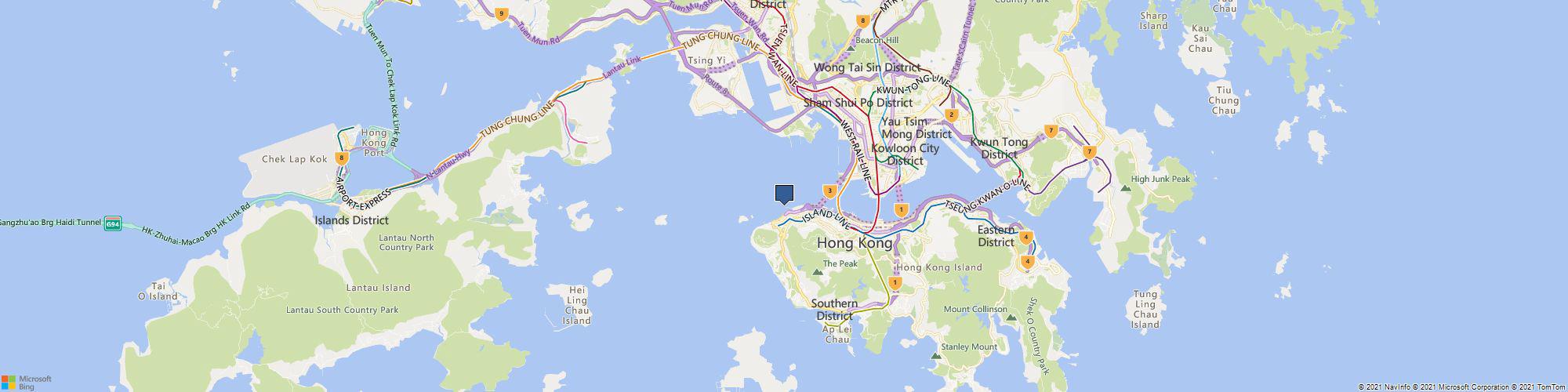The width and height of the screenshot is (1568, 392).
Task: Select Route 8 shield near Chek Lap Kok
Action: click(x=341, y=158)
